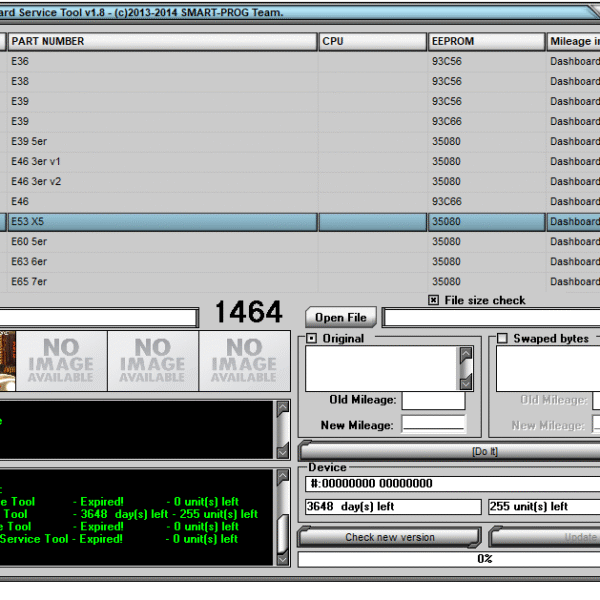The height and width of the screenshot is (600, 600).
Task: Toggle the File size check checkbox
Action: coord(433,300)
